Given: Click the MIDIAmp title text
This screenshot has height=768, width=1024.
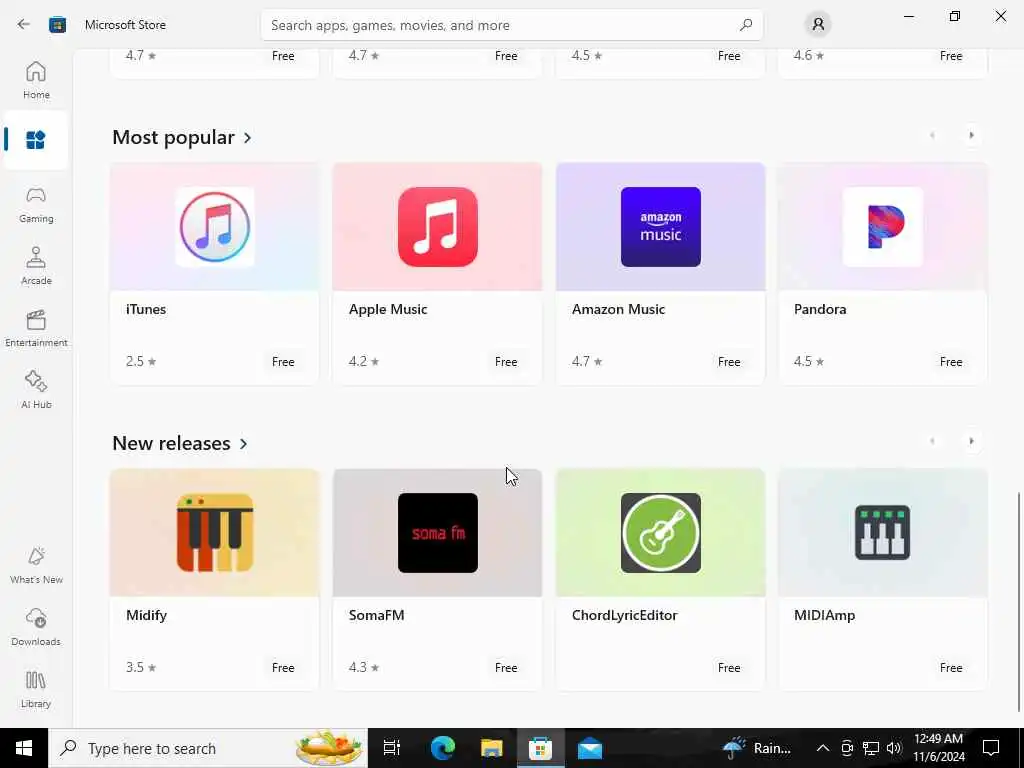Looking at the screenshot, I should [824, 615].
